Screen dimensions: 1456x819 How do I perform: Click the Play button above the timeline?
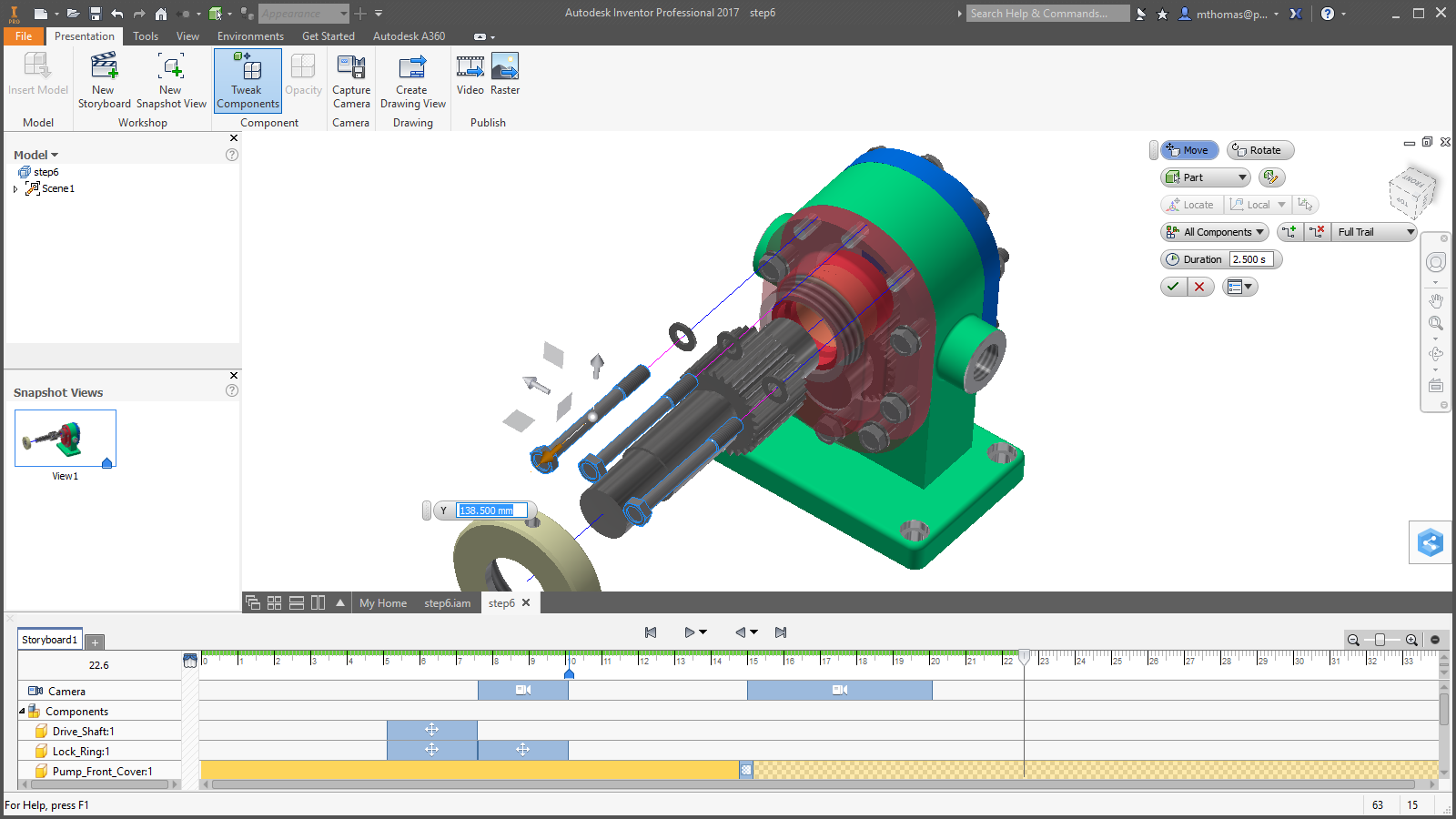pos(689,632)
